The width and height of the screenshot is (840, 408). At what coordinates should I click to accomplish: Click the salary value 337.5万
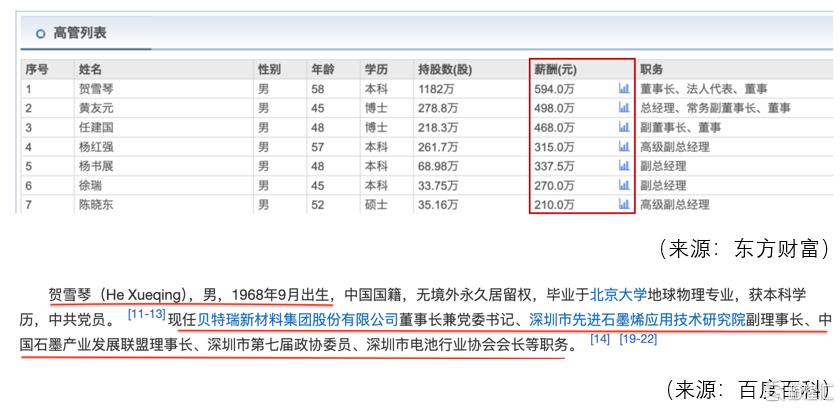tap(554, 166)
